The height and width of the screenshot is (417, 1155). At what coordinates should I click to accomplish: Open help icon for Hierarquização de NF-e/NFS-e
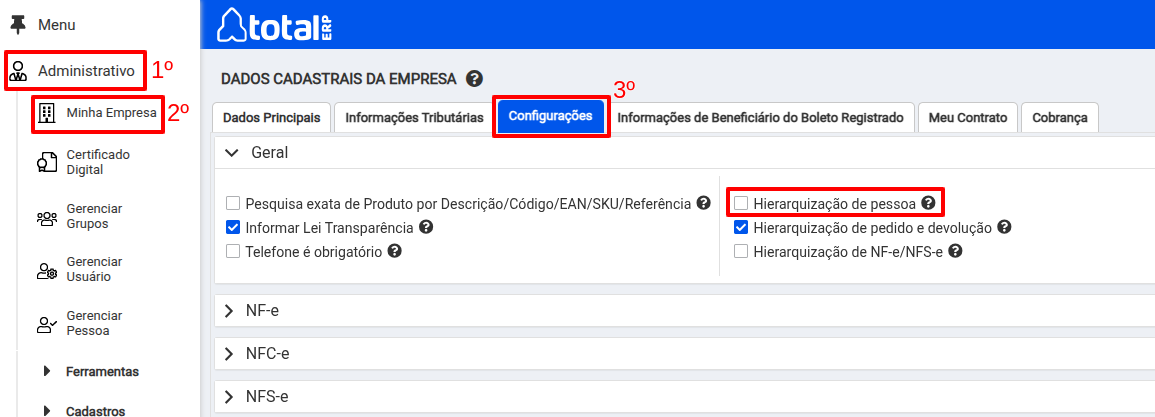pos(955,251)
